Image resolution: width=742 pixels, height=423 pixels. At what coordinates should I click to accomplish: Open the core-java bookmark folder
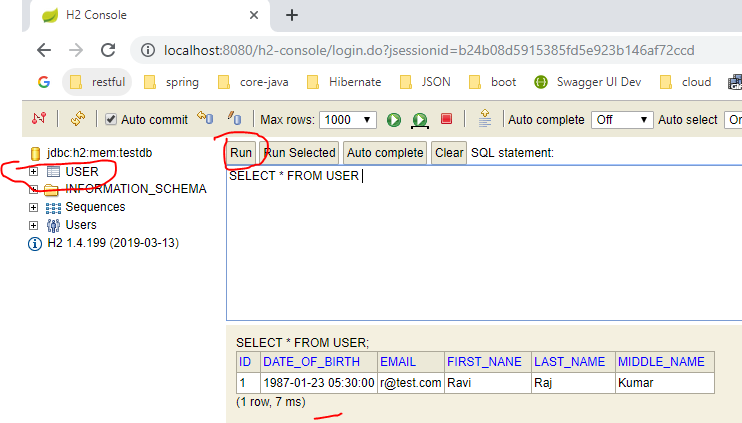coord(253,82)
